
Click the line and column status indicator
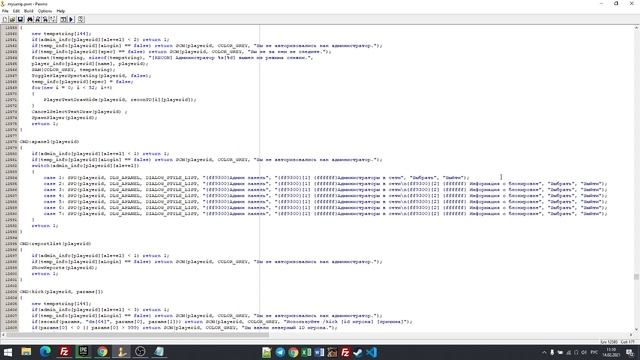point(618,342)
